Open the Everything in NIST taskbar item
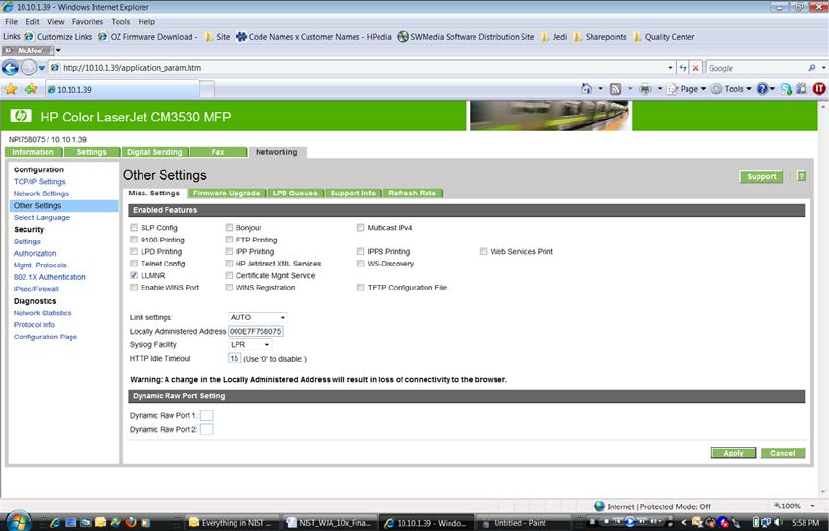 point(232,523)
